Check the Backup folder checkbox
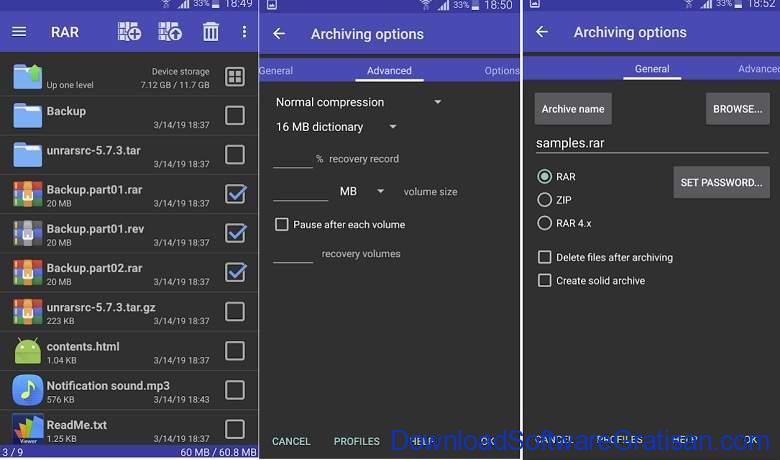Image resolution: width=780 pixels, height=460 pixels. (x=235, y=115)
